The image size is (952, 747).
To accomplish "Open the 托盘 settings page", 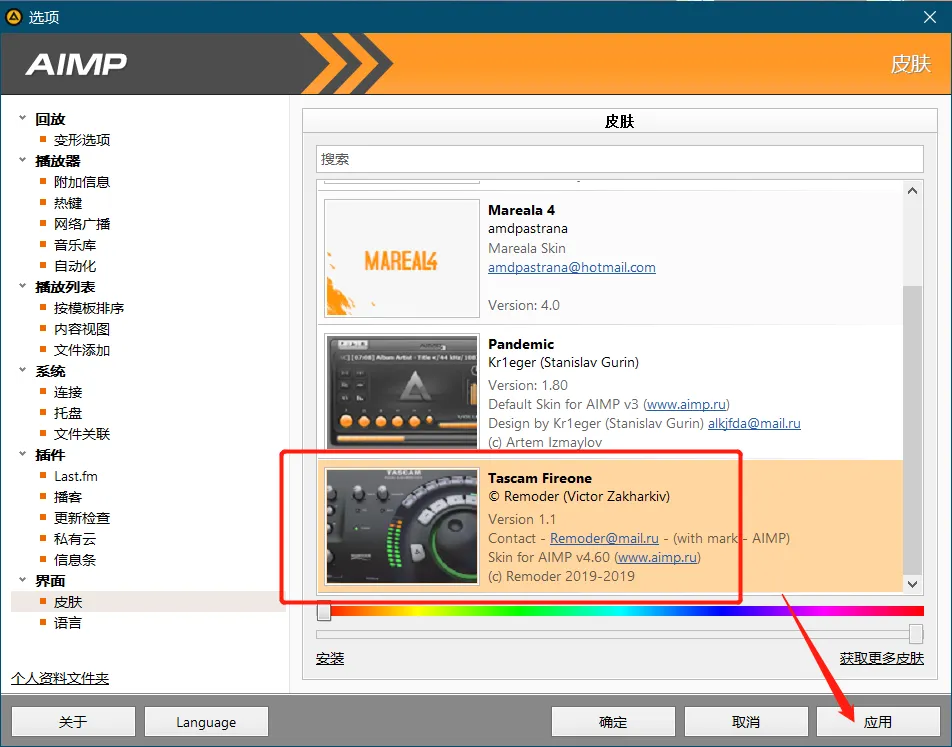I will click(x=68, y=413).
